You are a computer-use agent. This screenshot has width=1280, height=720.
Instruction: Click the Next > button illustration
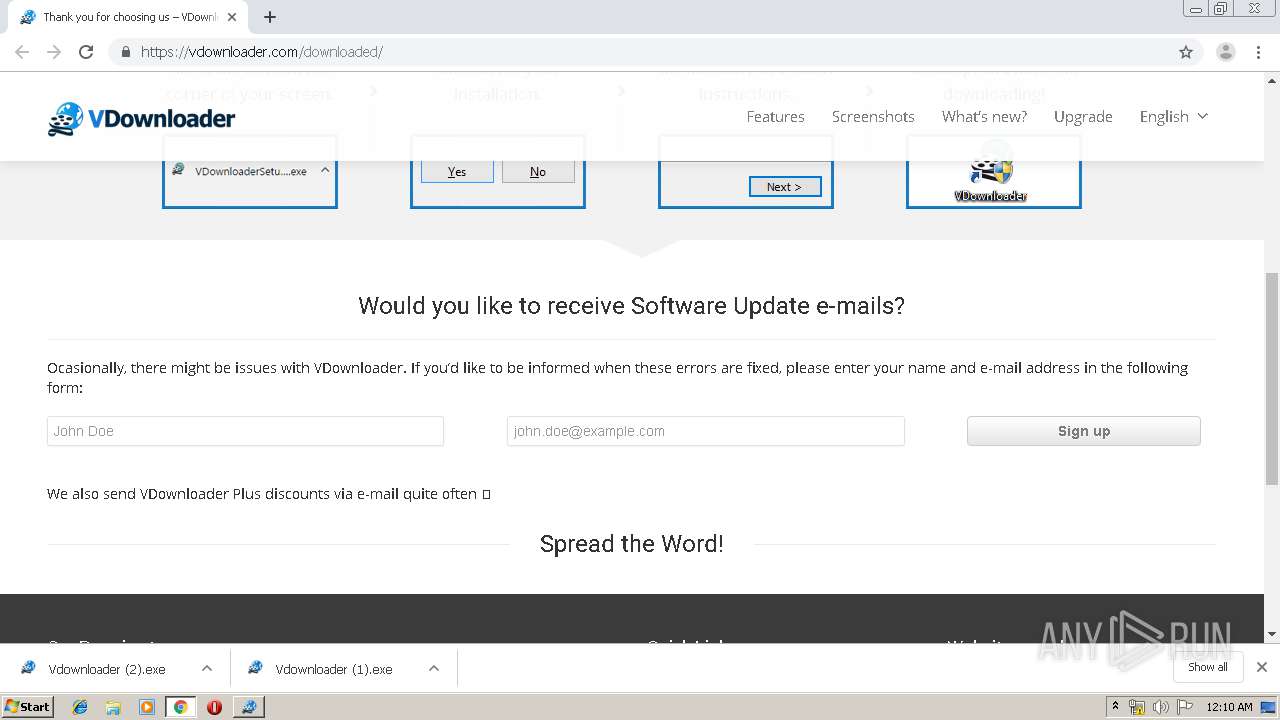[x=785, y=187]
